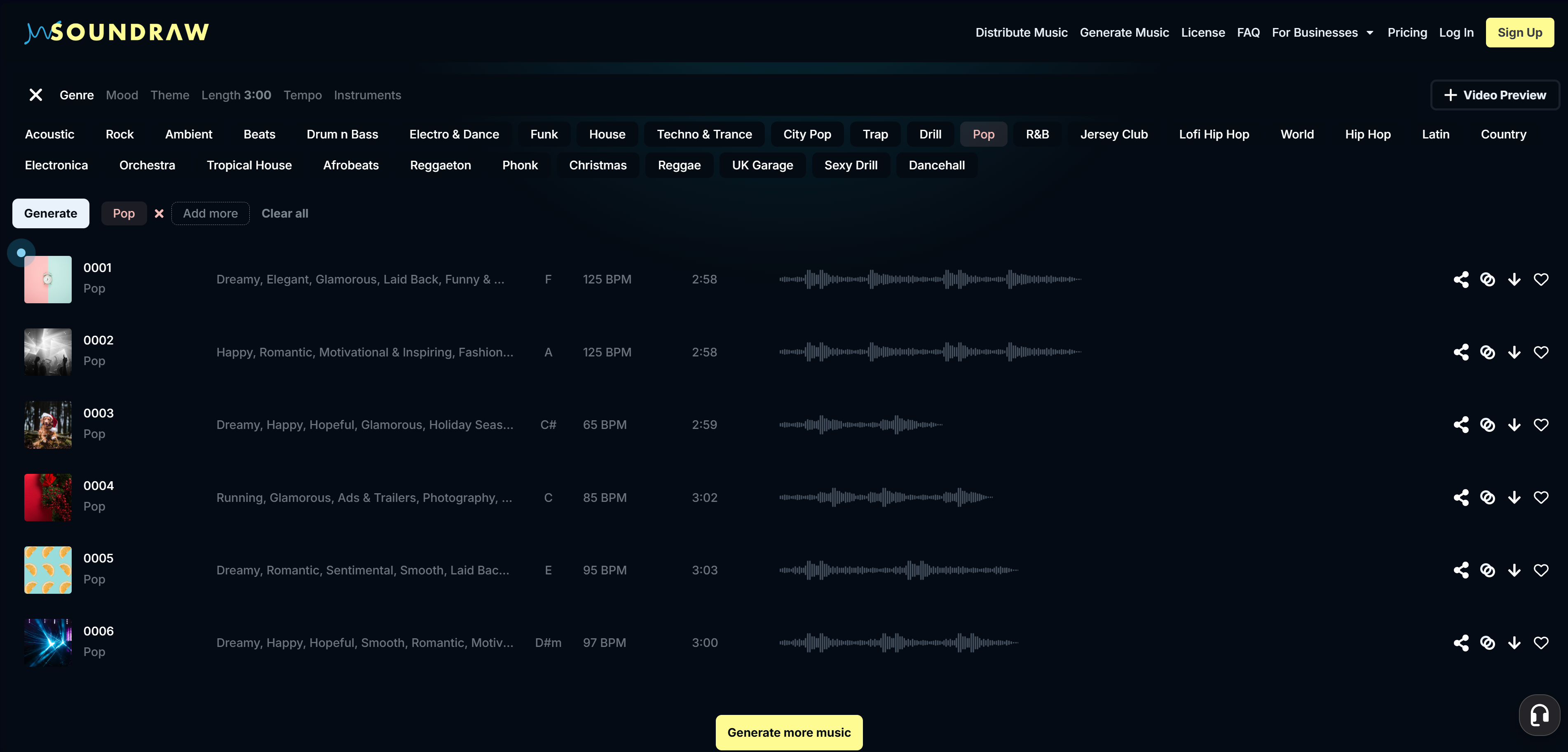Screen dimensions: 1568x752
Task: Expand the For Businesses dropdown
Action: 1322,32
